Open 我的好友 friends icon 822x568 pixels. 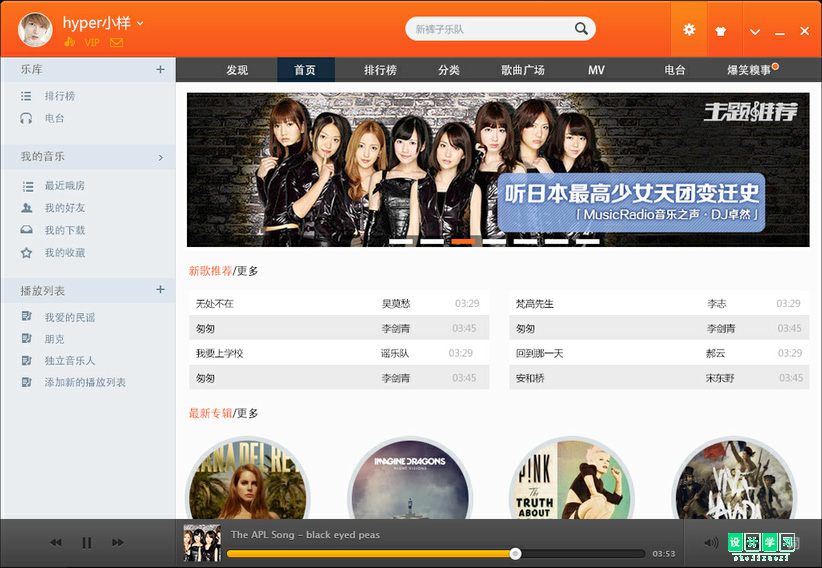coord(27,208)
